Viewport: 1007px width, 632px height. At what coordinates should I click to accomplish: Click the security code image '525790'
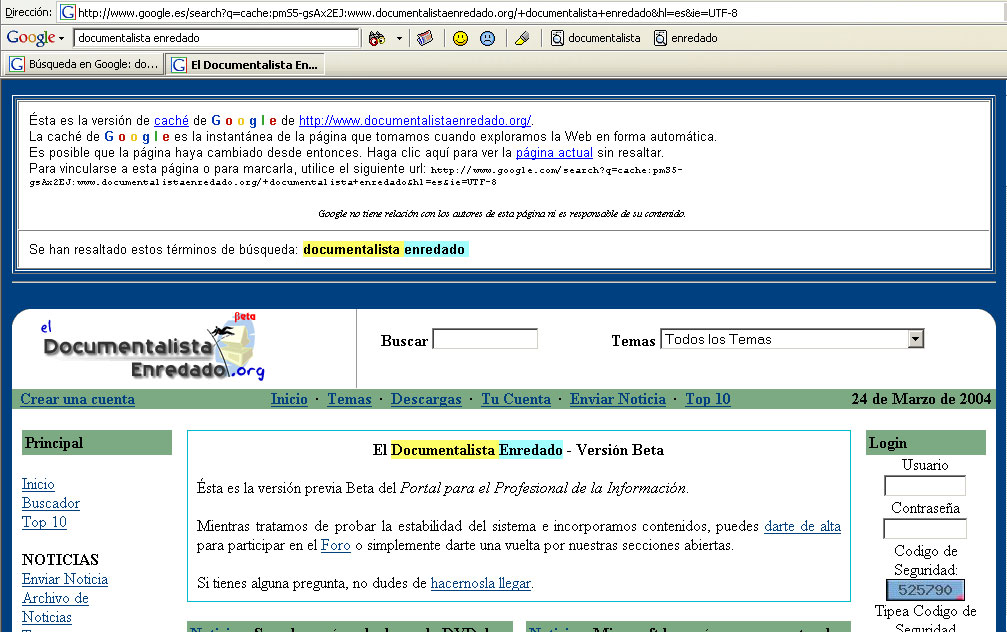pos(925,590)
